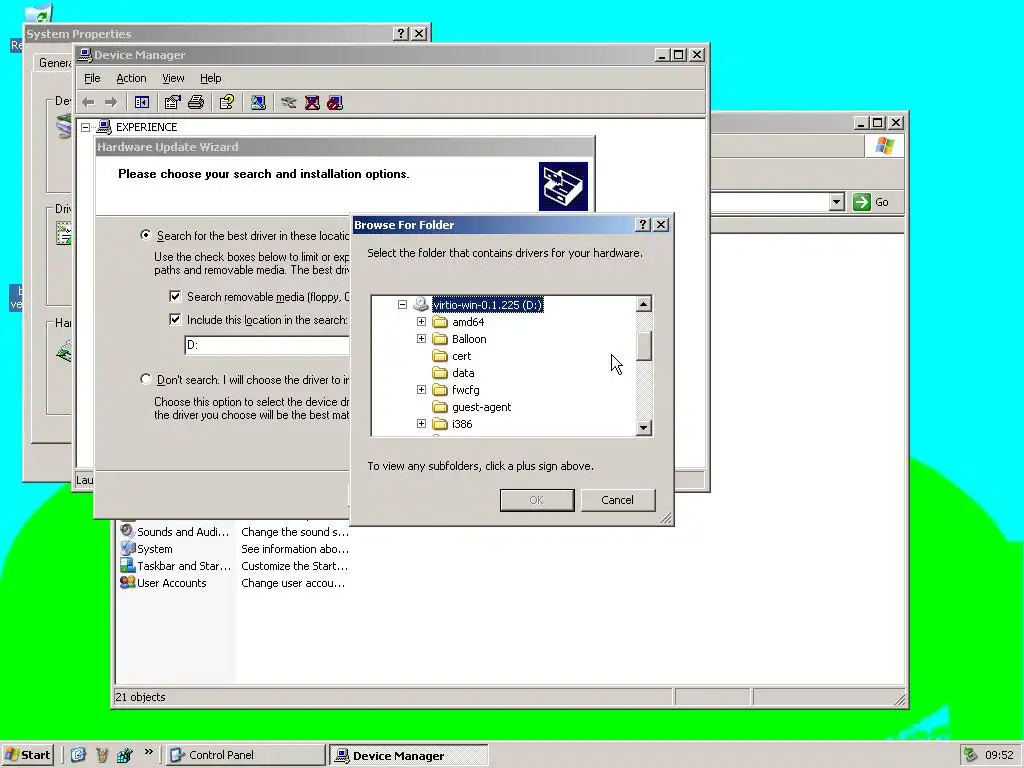Click Scan for hardware changes icon
The image size is (1024, 768).
258,103
